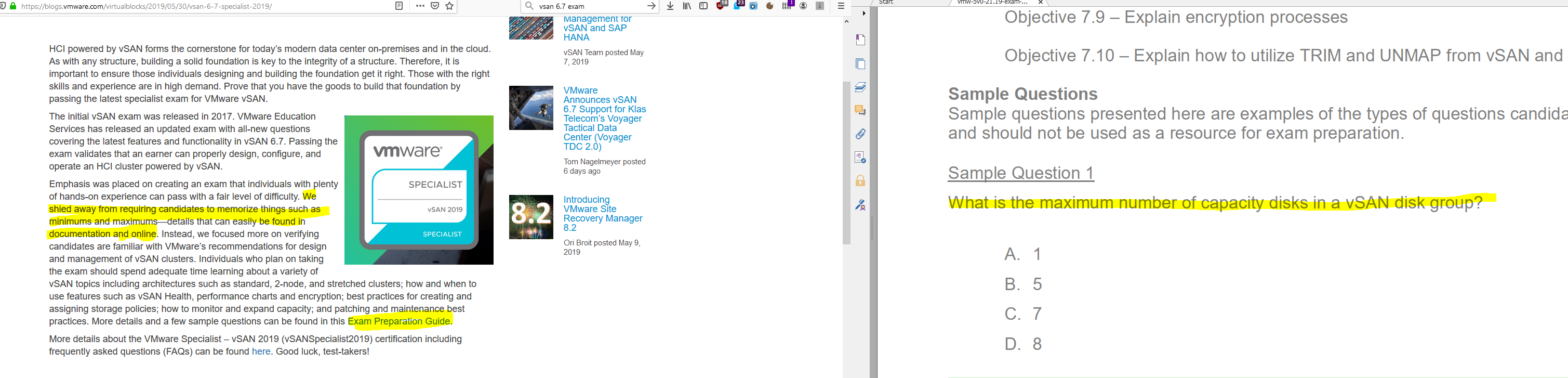
Task: Open the 'Exam Preparation Guide' link
Action: [400, 321]
